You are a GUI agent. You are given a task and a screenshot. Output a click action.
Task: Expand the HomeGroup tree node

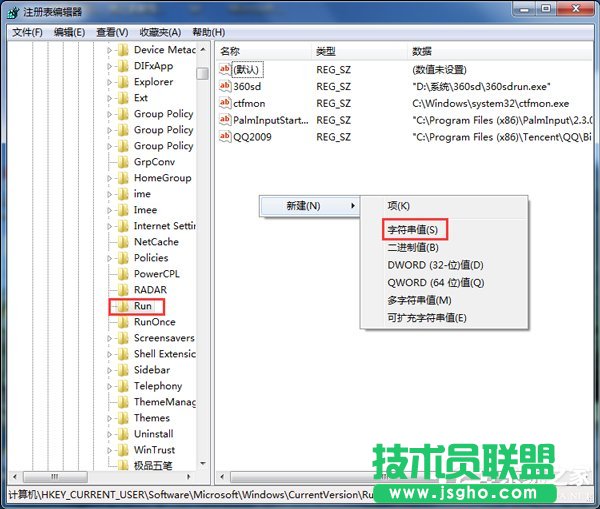coord(109,178)
